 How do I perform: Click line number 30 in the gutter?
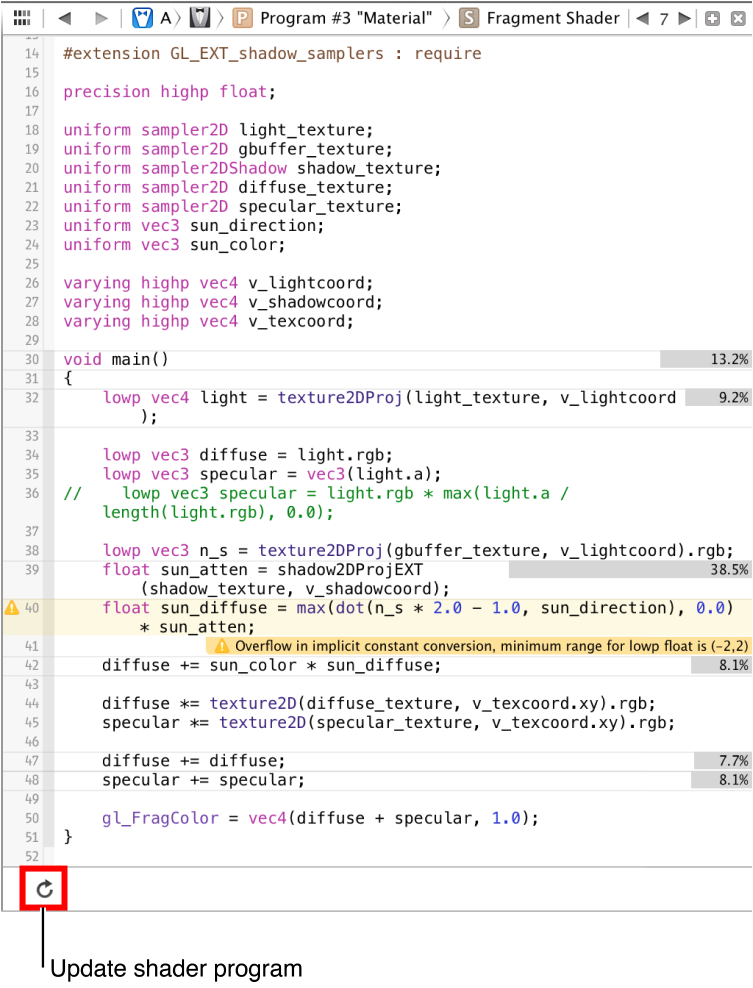31,360
